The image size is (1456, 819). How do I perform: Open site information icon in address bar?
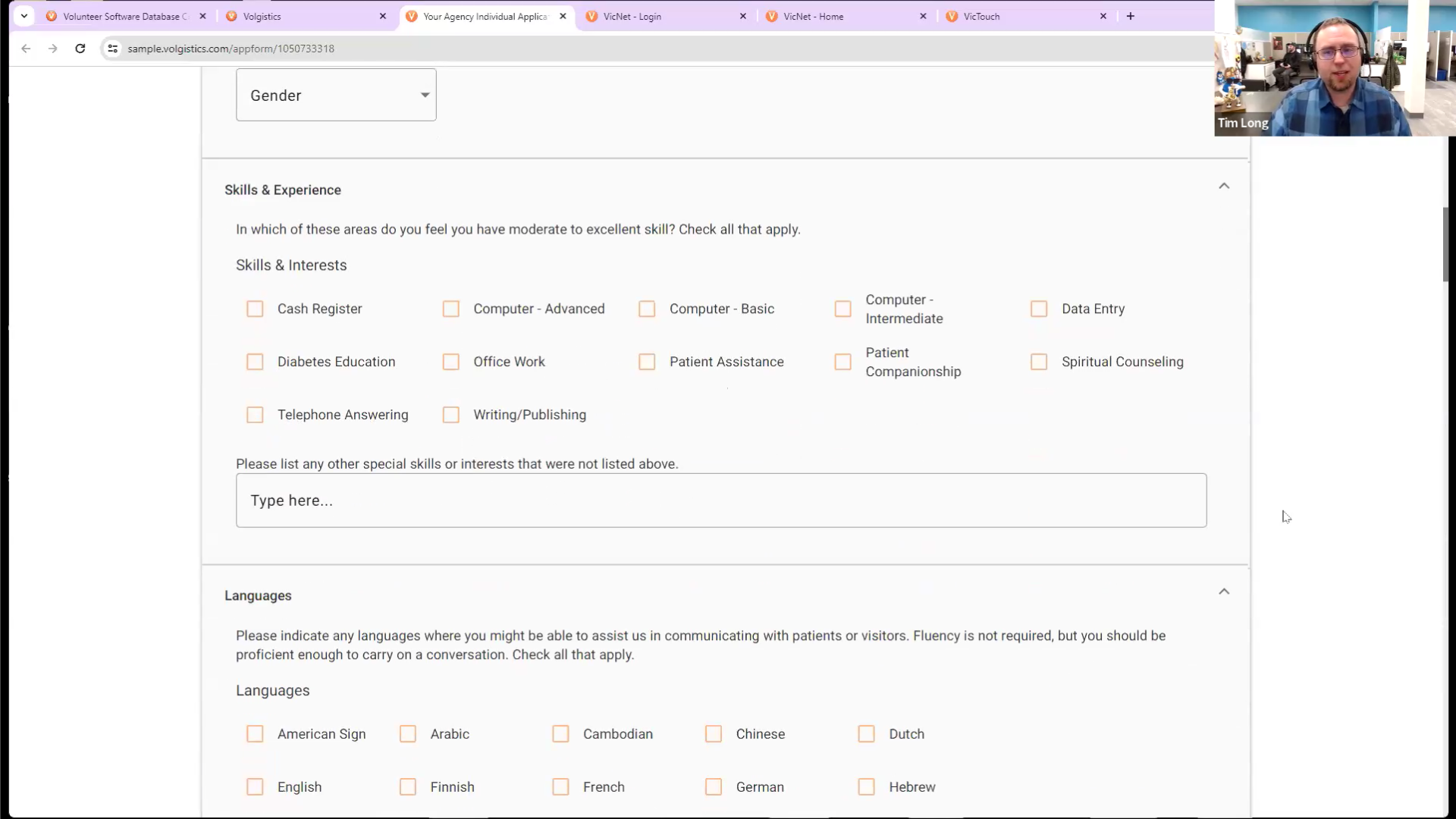tap(112, 49)
